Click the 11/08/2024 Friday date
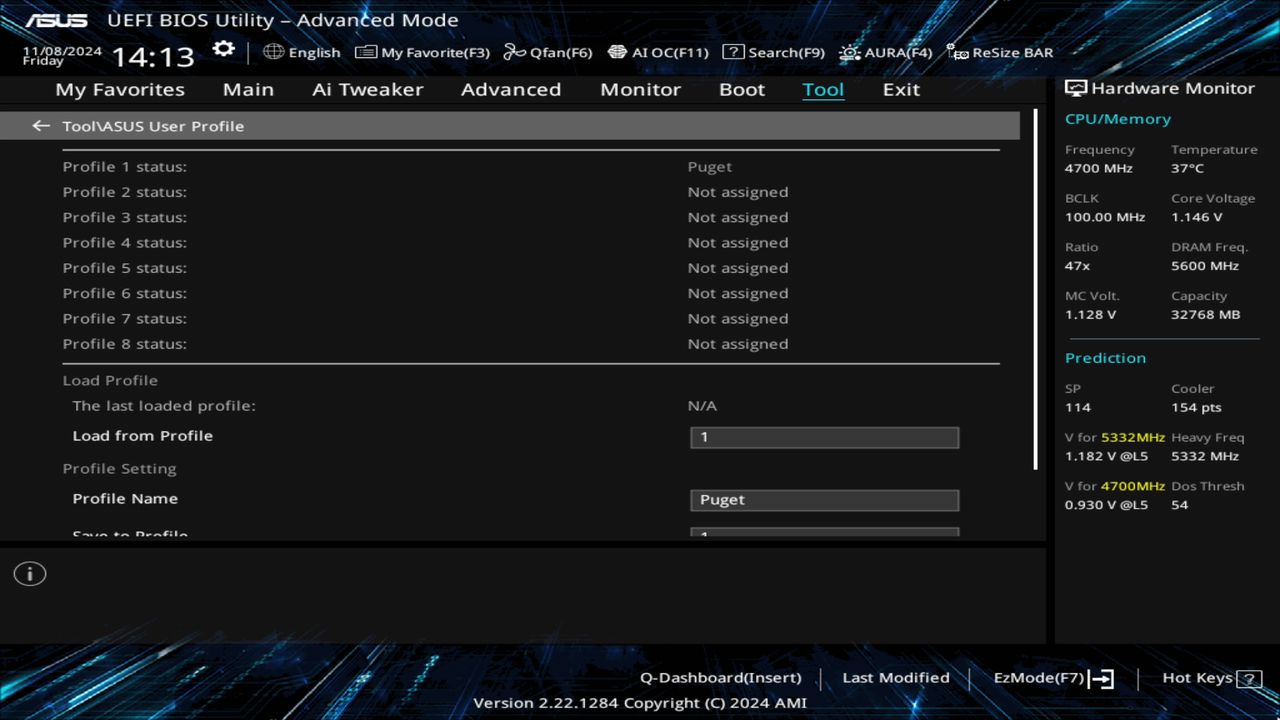The width and height of the screenshot is (1280, 720). (x=62, y=55)
